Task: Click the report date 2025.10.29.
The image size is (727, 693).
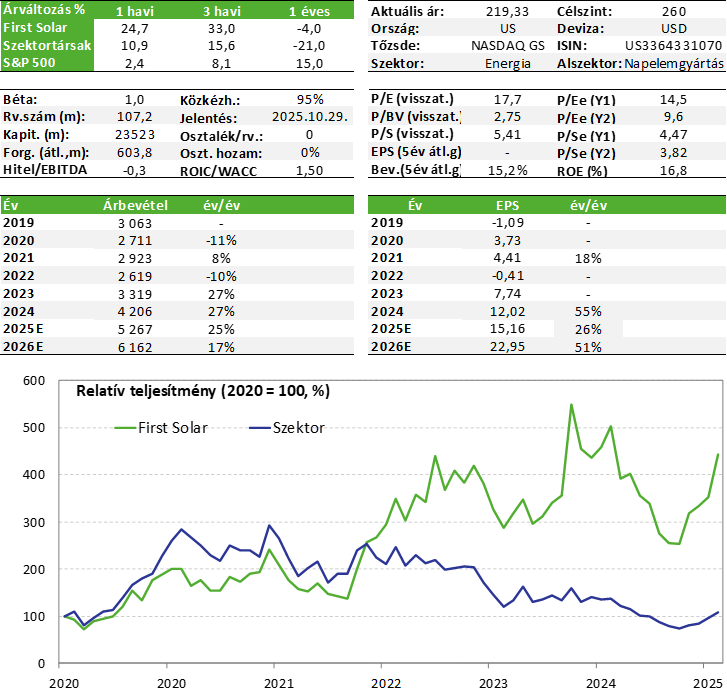Action: pyautogui.click(x=310, y=117)
